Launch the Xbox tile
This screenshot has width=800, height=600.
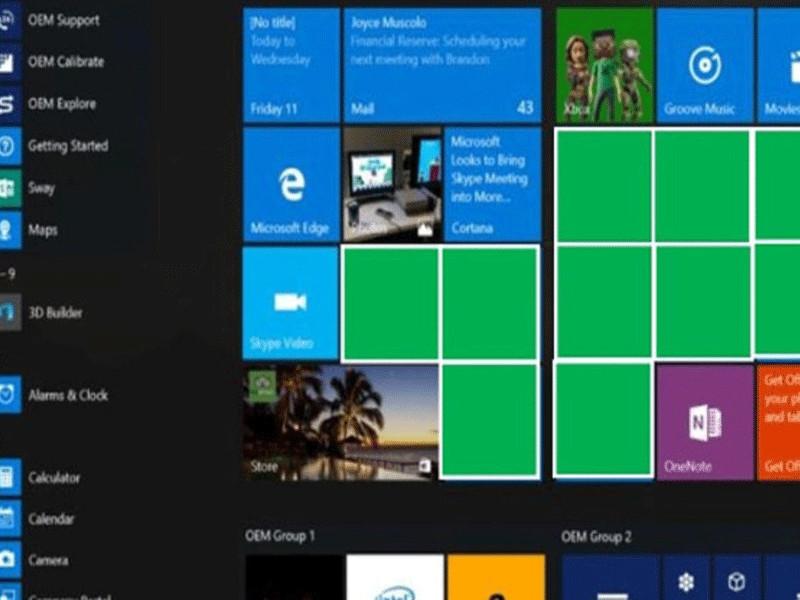point(605,65)
